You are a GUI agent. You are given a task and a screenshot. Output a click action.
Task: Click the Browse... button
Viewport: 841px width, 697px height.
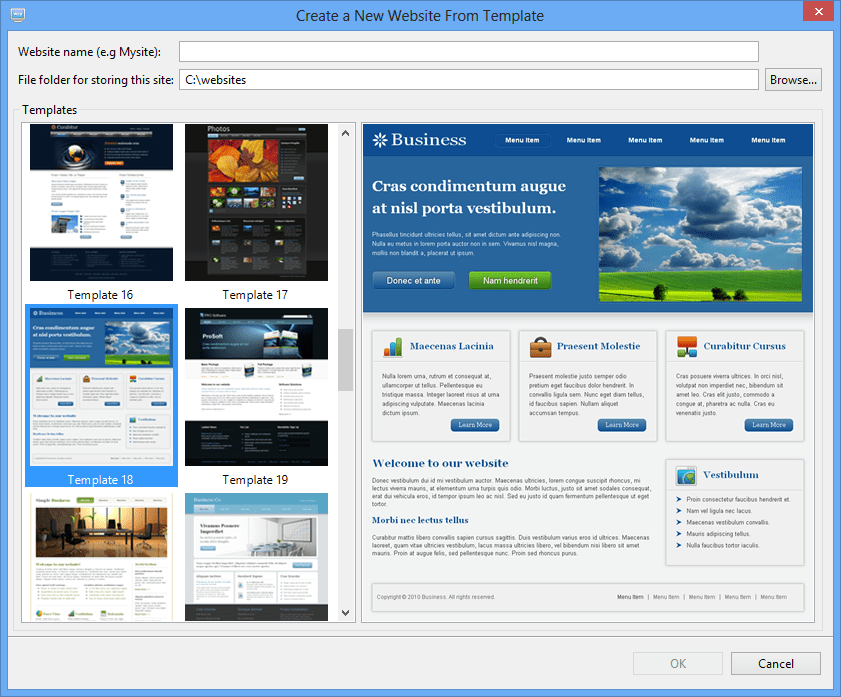click(x=793, y=79)
